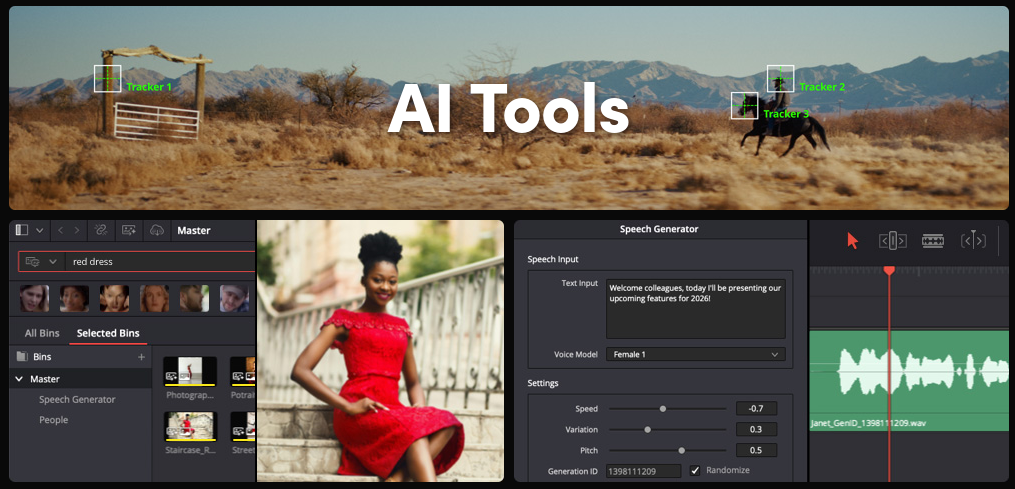Screen dimensions: 1015x489
Task: Add a new bin with the plus icon
Action: pos(141,357)
